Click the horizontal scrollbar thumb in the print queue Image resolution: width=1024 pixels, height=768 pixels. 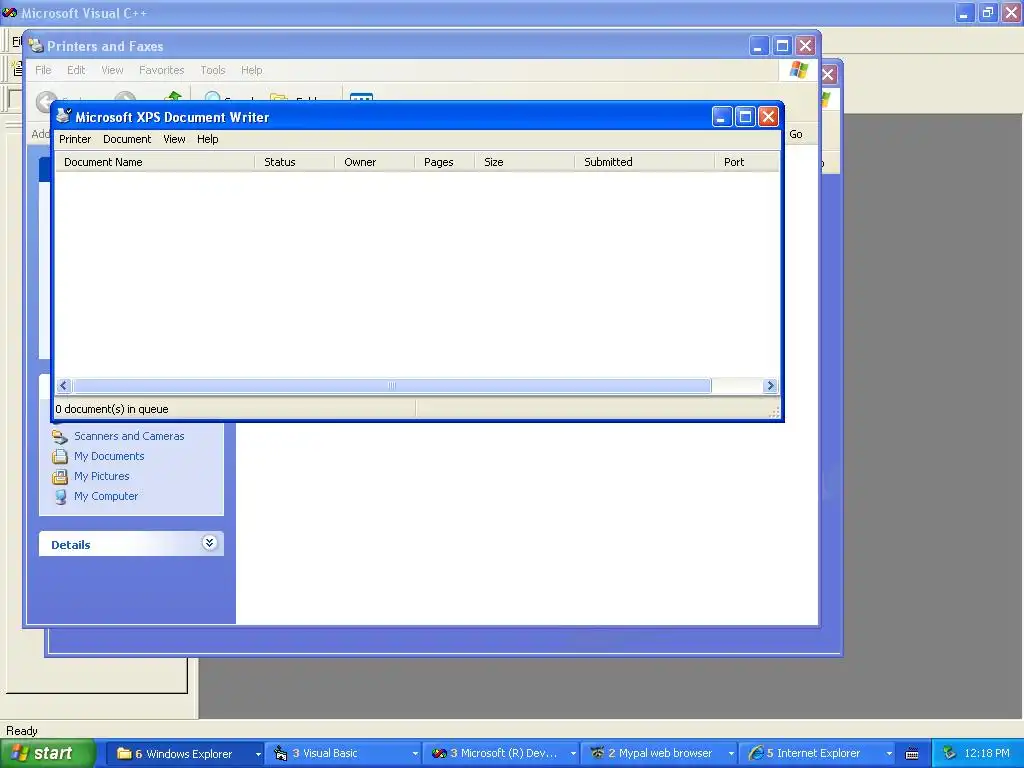392,385
